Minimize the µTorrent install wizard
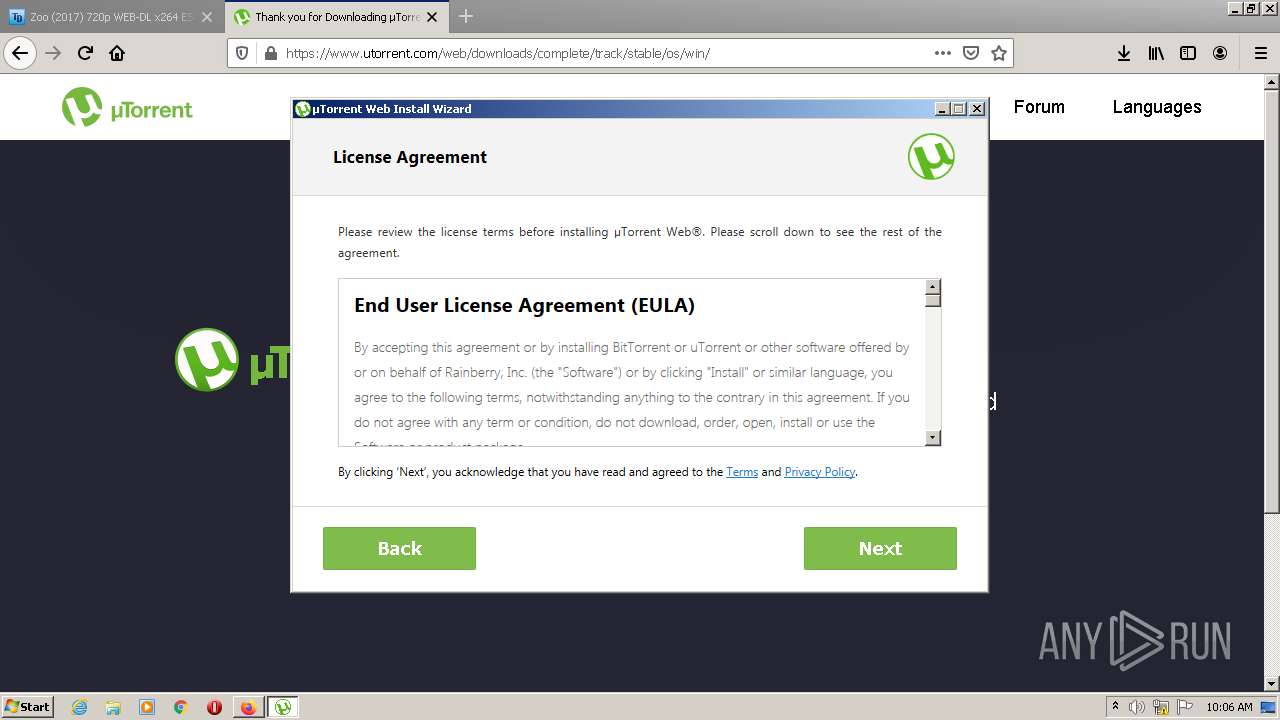Screen dimensions: 1280x720 coord(942,109)
